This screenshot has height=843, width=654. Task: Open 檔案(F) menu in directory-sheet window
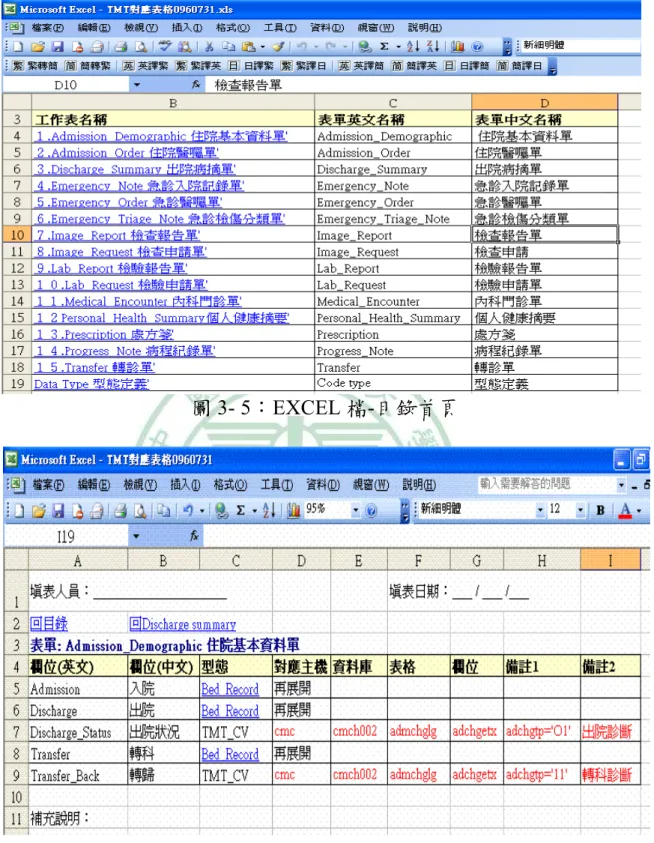point(47,28)
